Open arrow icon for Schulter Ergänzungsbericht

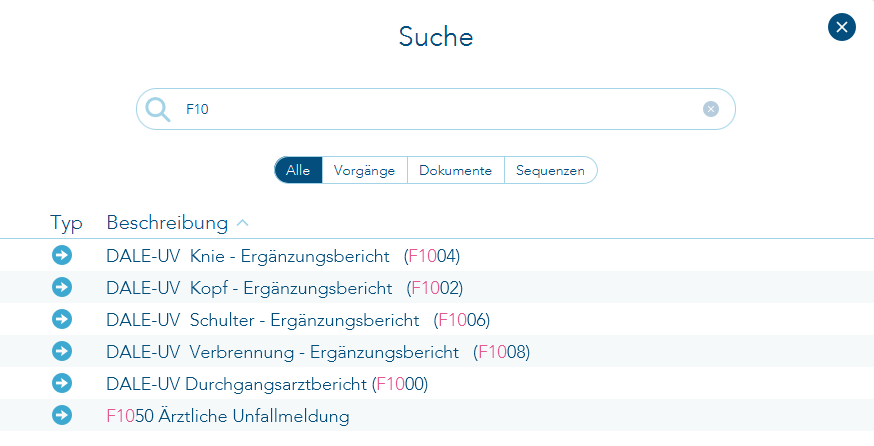[62, 320]
